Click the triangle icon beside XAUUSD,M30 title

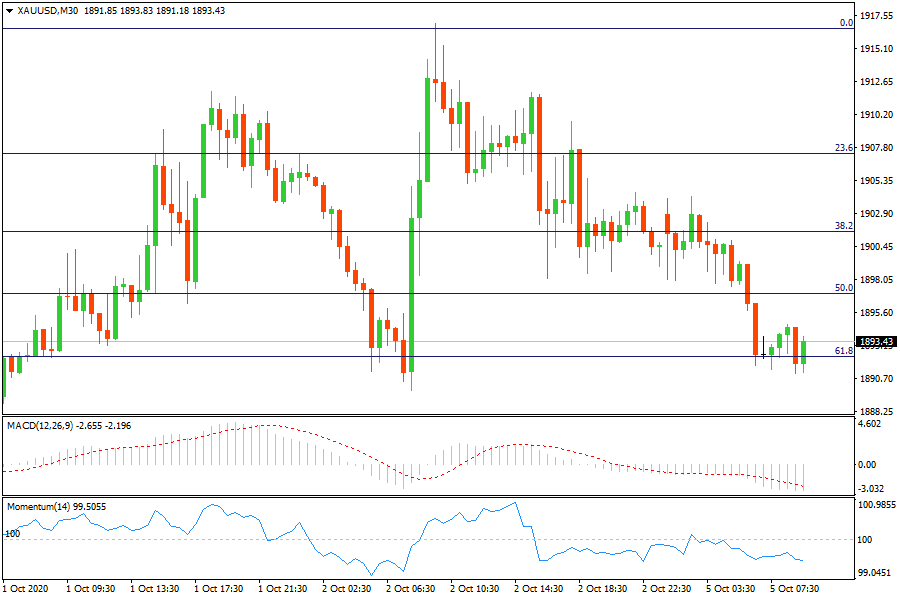click(10, 11)
